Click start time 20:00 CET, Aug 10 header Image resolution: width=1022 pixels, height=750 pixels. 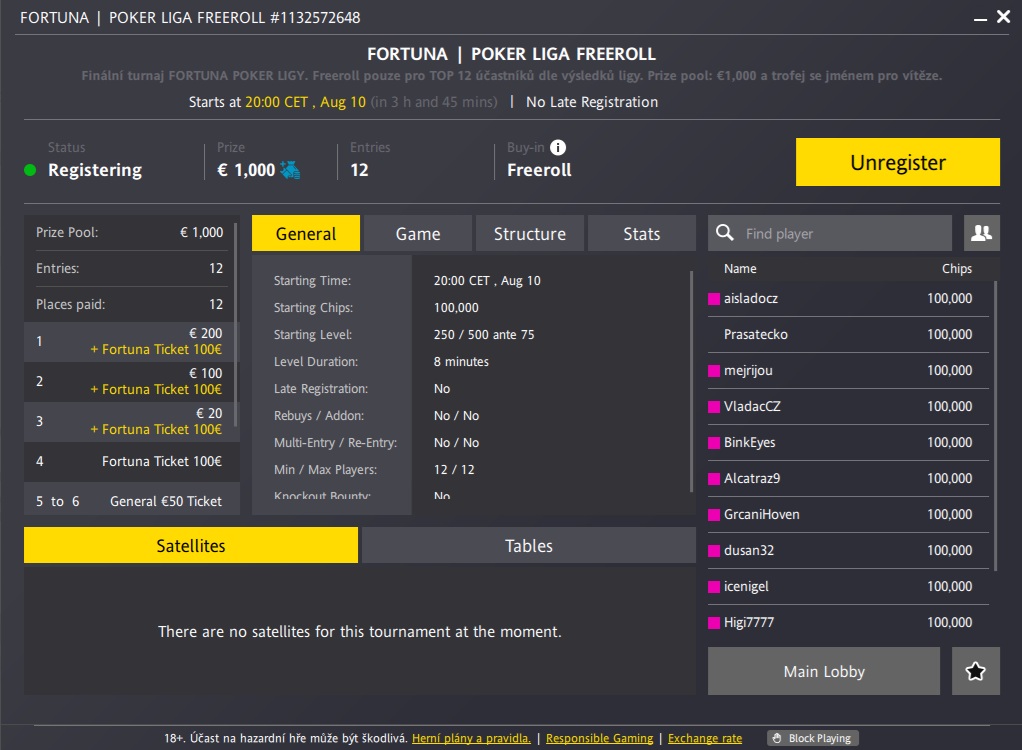pos(305,102)
